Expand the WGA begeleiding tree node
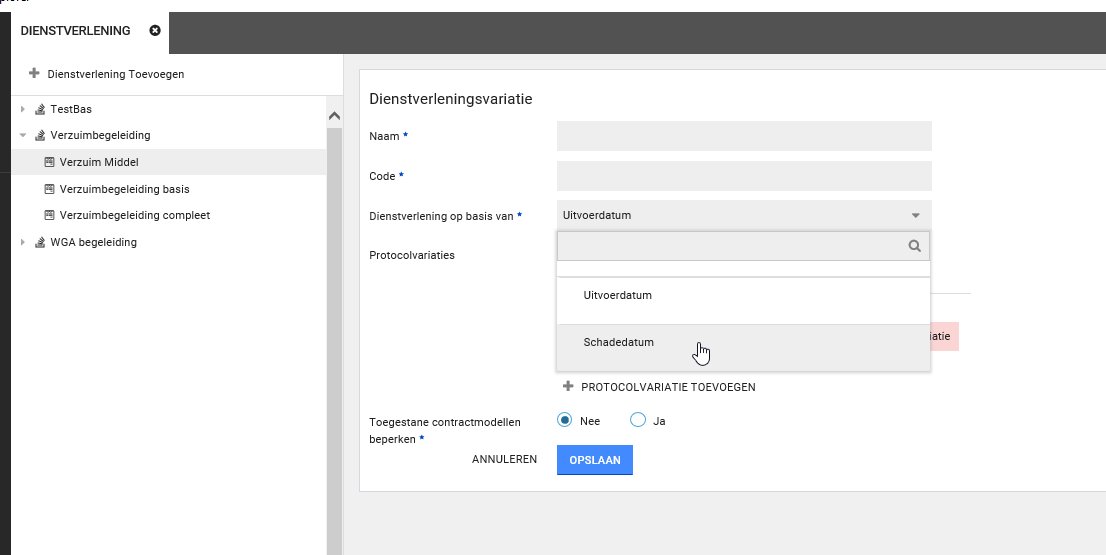 point(23,242)
